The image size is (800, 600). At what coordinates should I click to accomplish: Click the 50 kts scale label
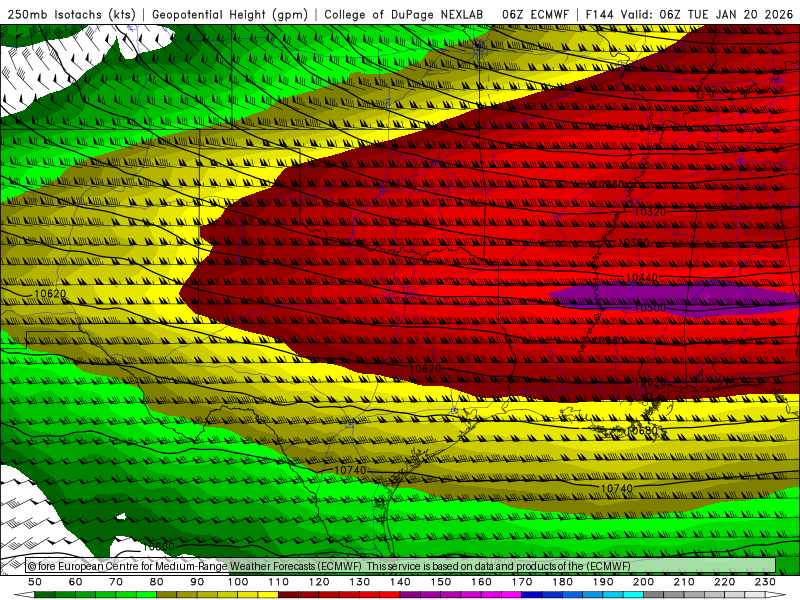coord(35,582)
